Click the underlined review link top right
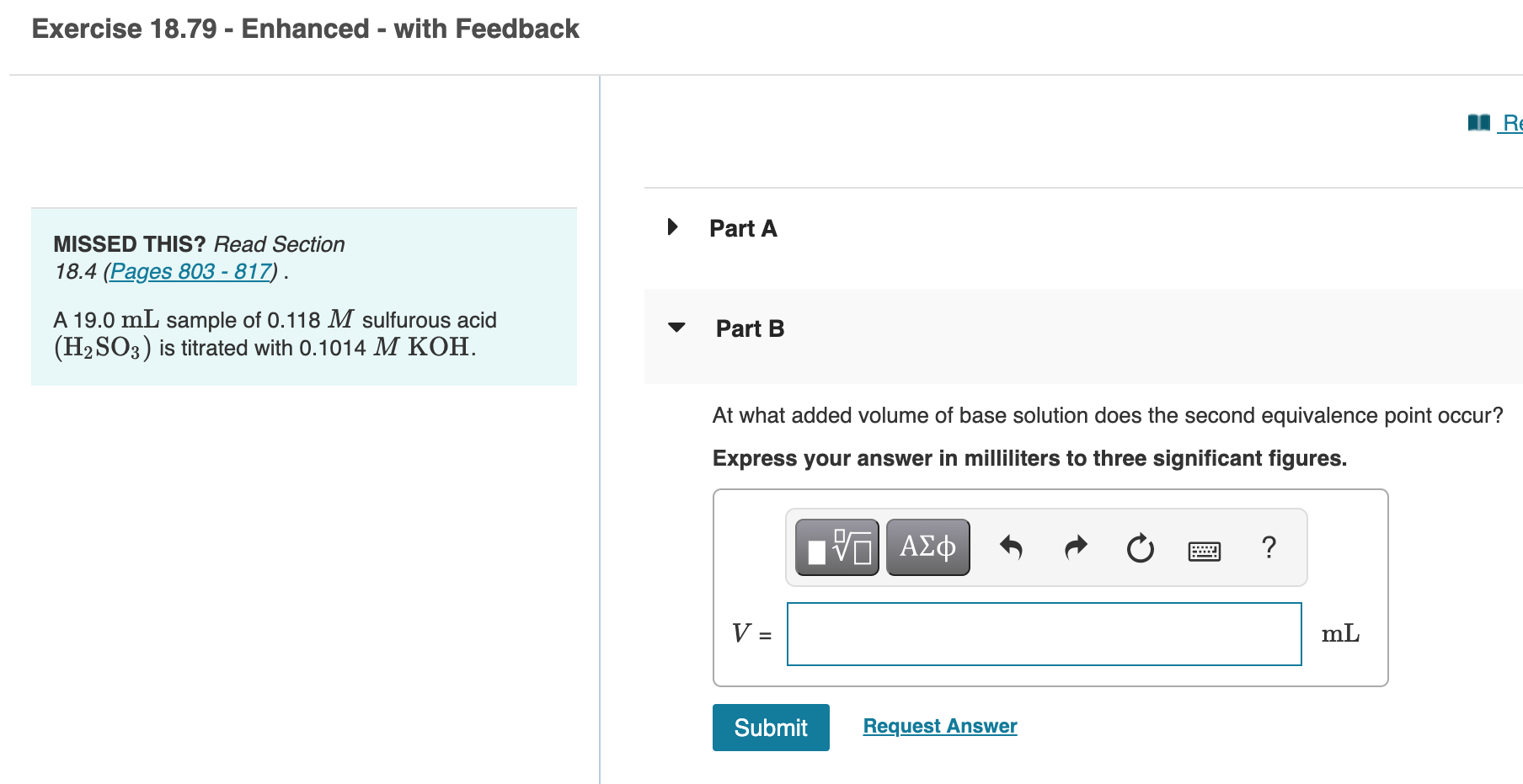Image resolution: width=1523 pixels, height=784 pixels. pos(1511,123)
